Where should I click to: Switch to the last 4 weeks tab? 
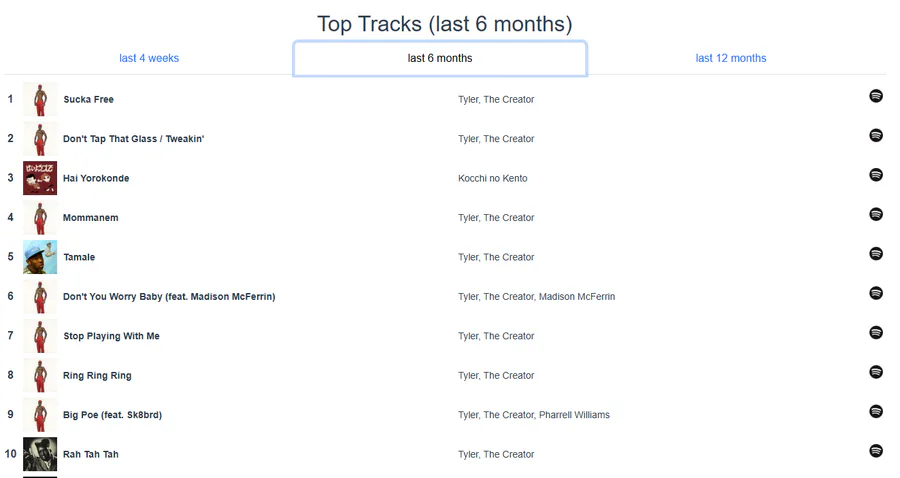[x=149, y=58]
